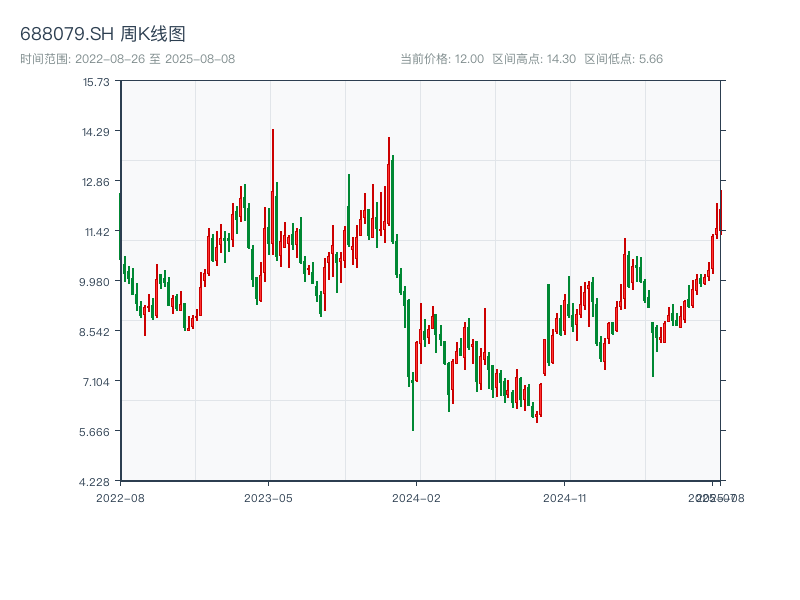Click the y-axis value 15.73
Viewport: 800px width, 600px height.
[96, 82]
